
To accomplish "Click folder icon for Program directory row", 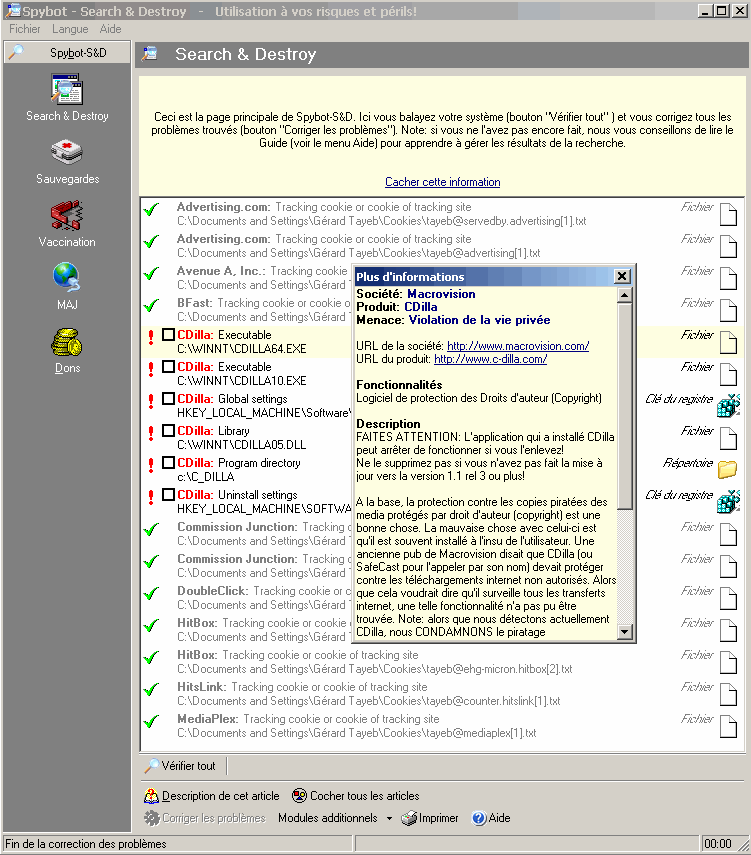I will click(728, 469).
